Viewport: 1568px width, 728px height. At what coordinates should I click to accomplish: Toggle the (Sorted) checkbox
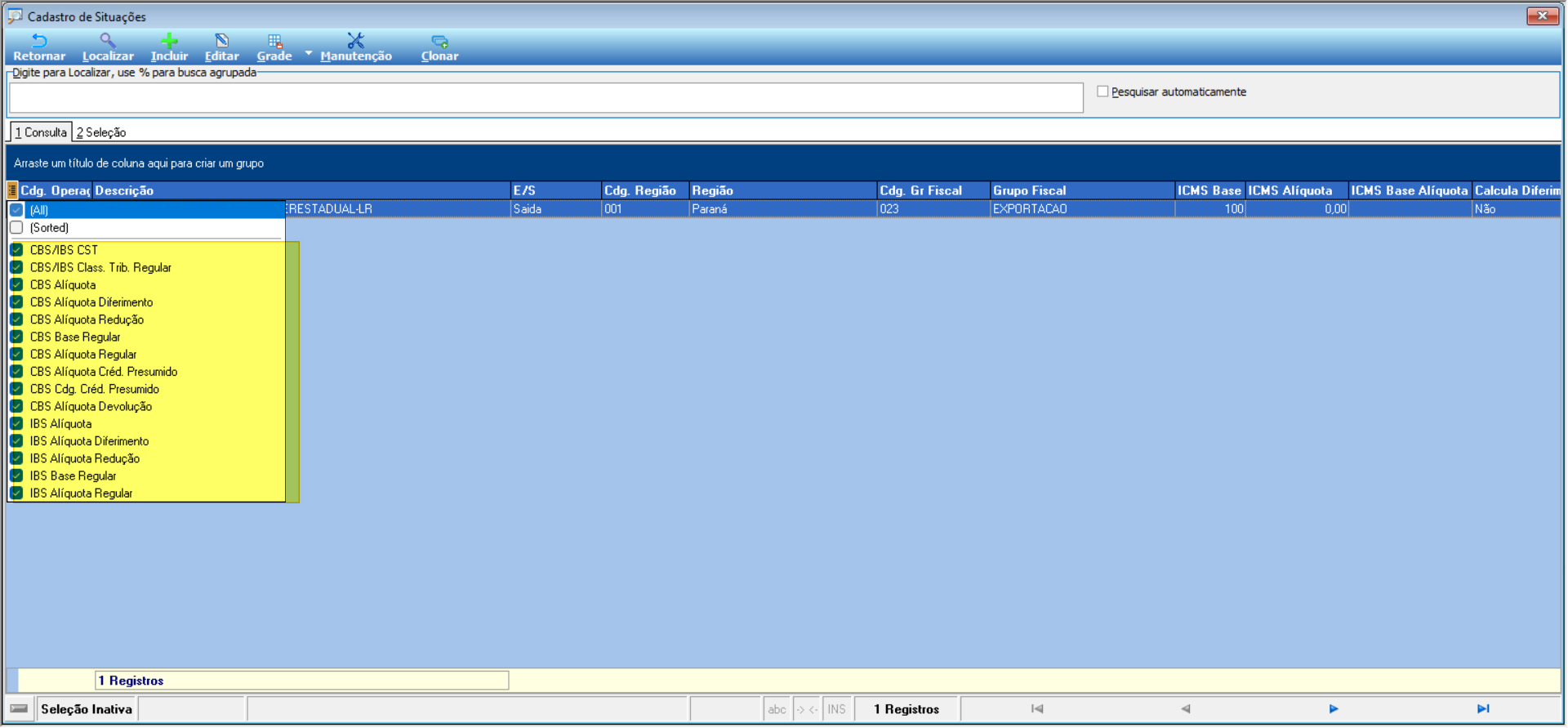[16, 228]
